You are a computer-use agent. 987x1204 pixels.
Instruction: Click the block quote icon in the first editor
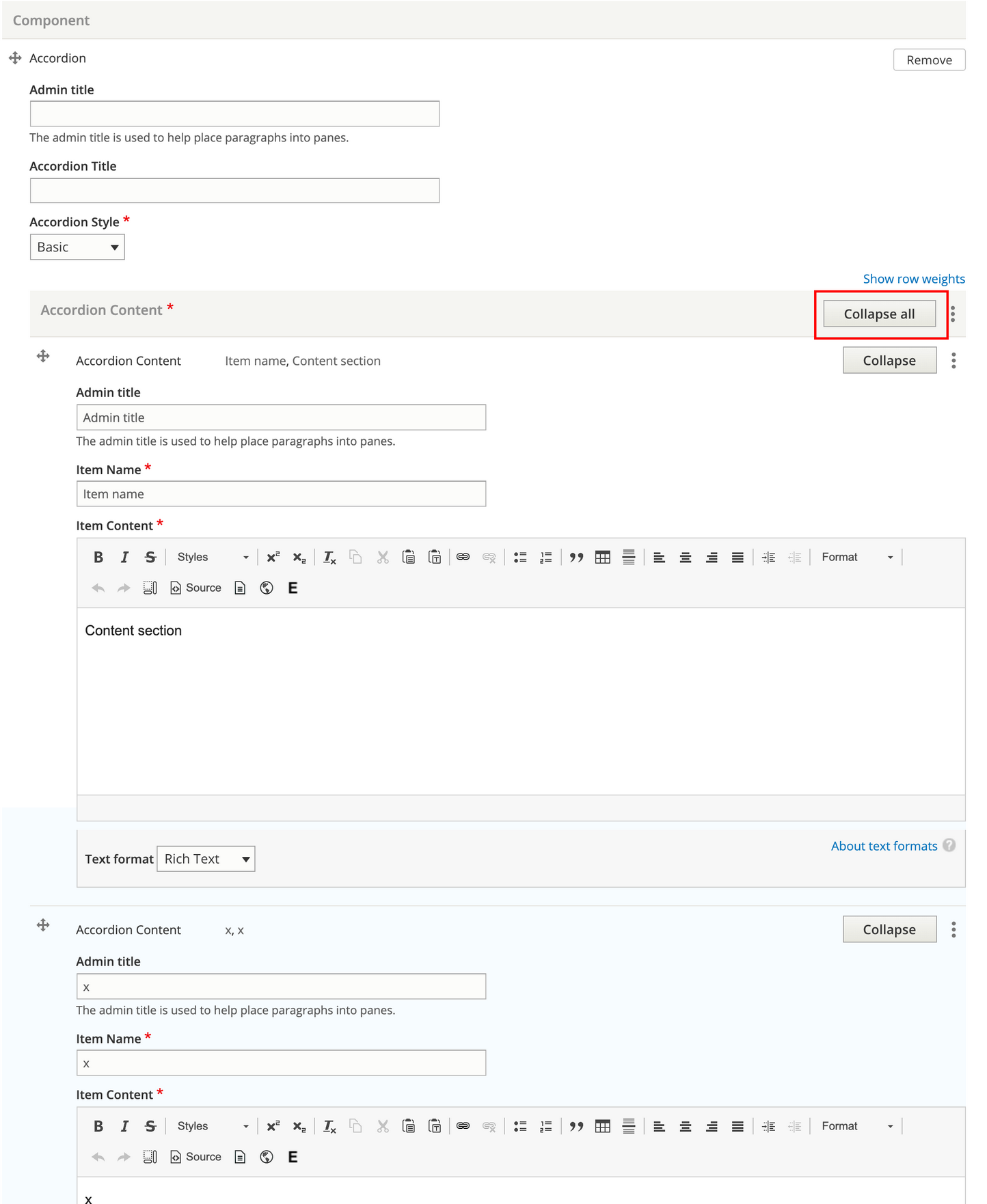click(x=576, y=558)
